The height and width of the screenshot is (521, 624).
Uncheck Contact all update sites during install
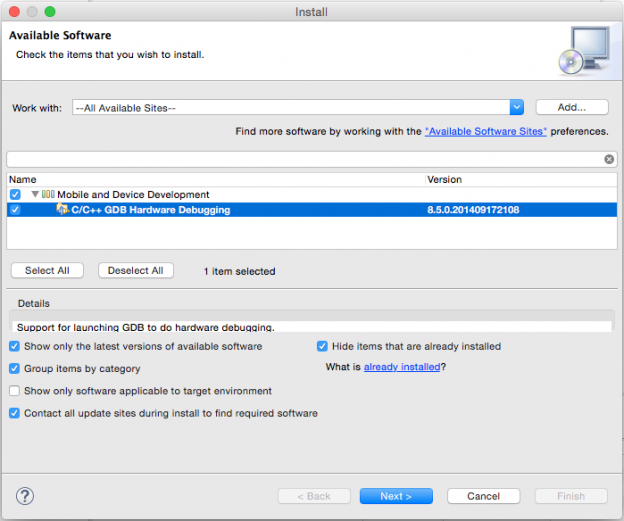pyautogui.click(x=14, y=413)
